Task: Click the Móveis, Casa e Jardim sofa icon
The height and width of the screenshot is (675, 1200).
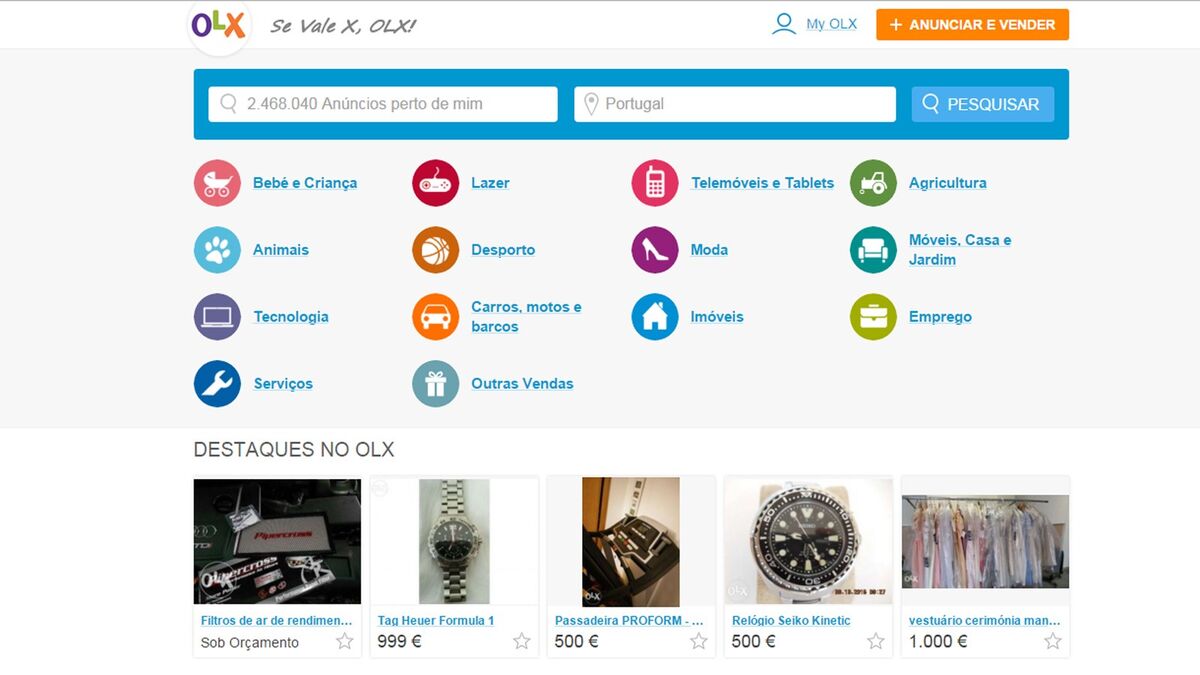Action: [873, 250]
